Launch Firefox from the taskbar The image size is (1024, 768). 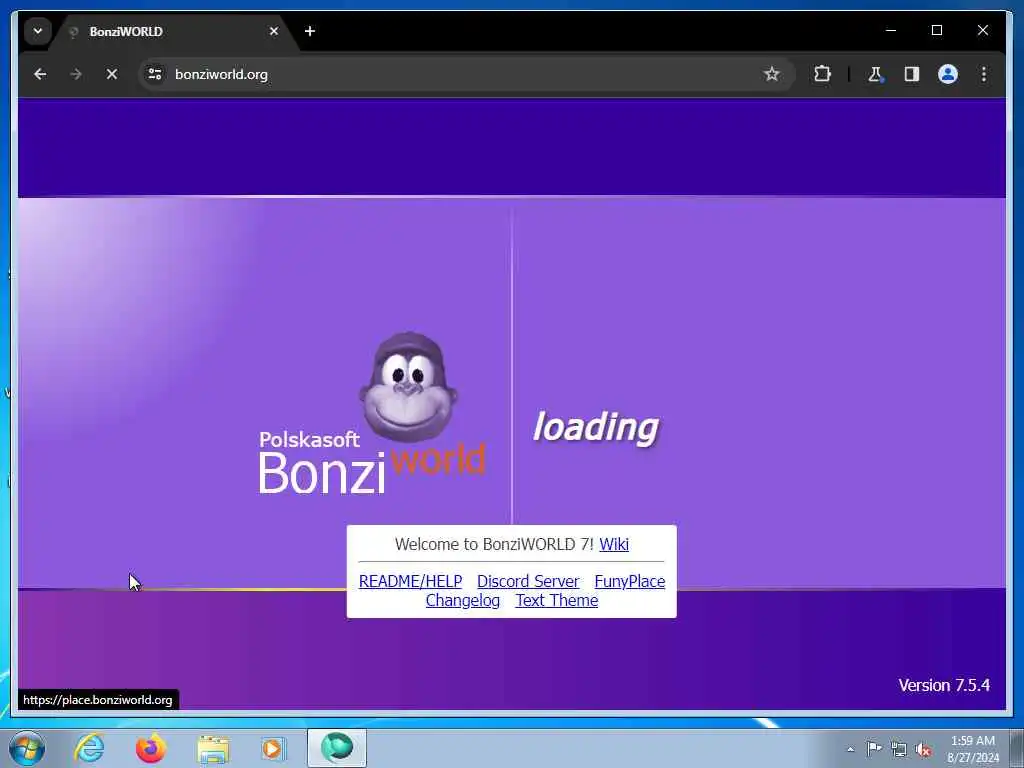pyautogui.click(x=150, y=748)
